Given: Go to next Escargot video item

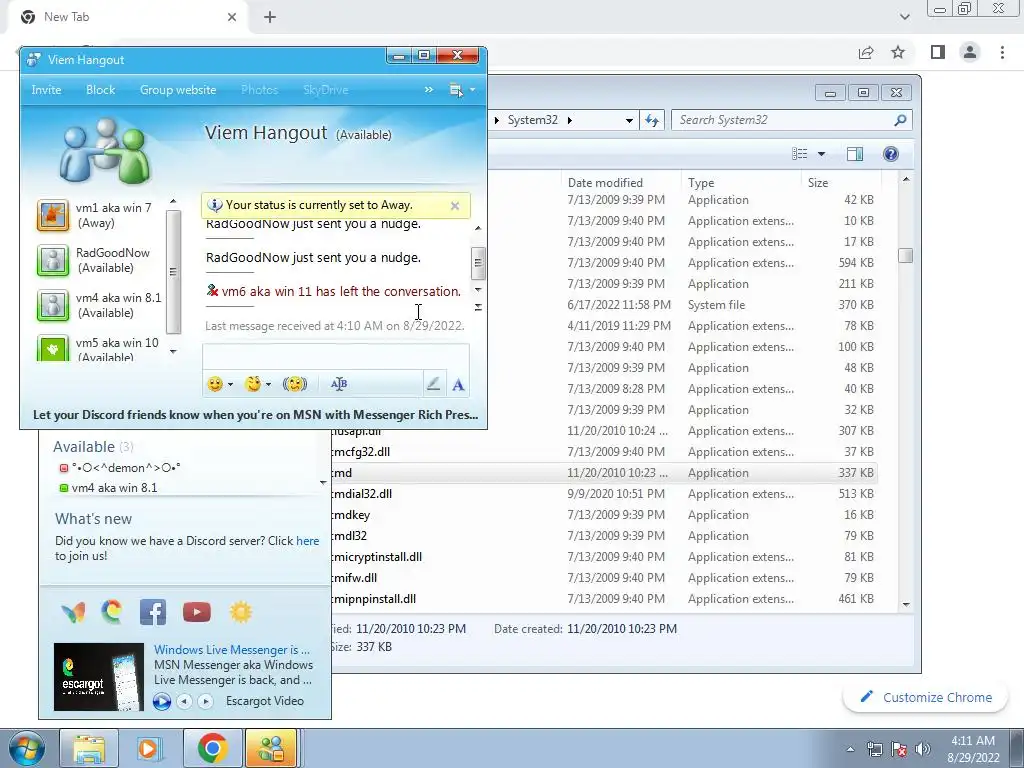Looking at the screenshot, I should pos(206,701).
